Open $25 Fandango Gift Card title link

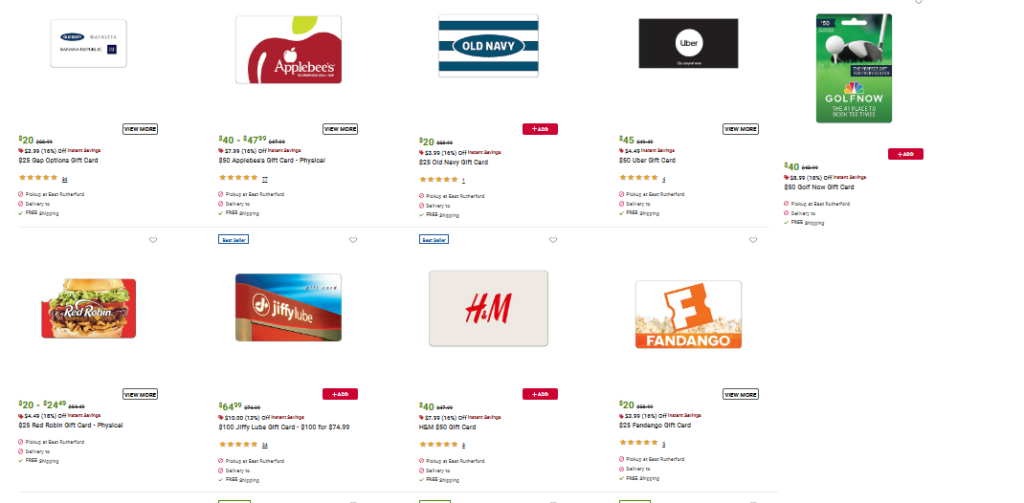tap(657, 425)
